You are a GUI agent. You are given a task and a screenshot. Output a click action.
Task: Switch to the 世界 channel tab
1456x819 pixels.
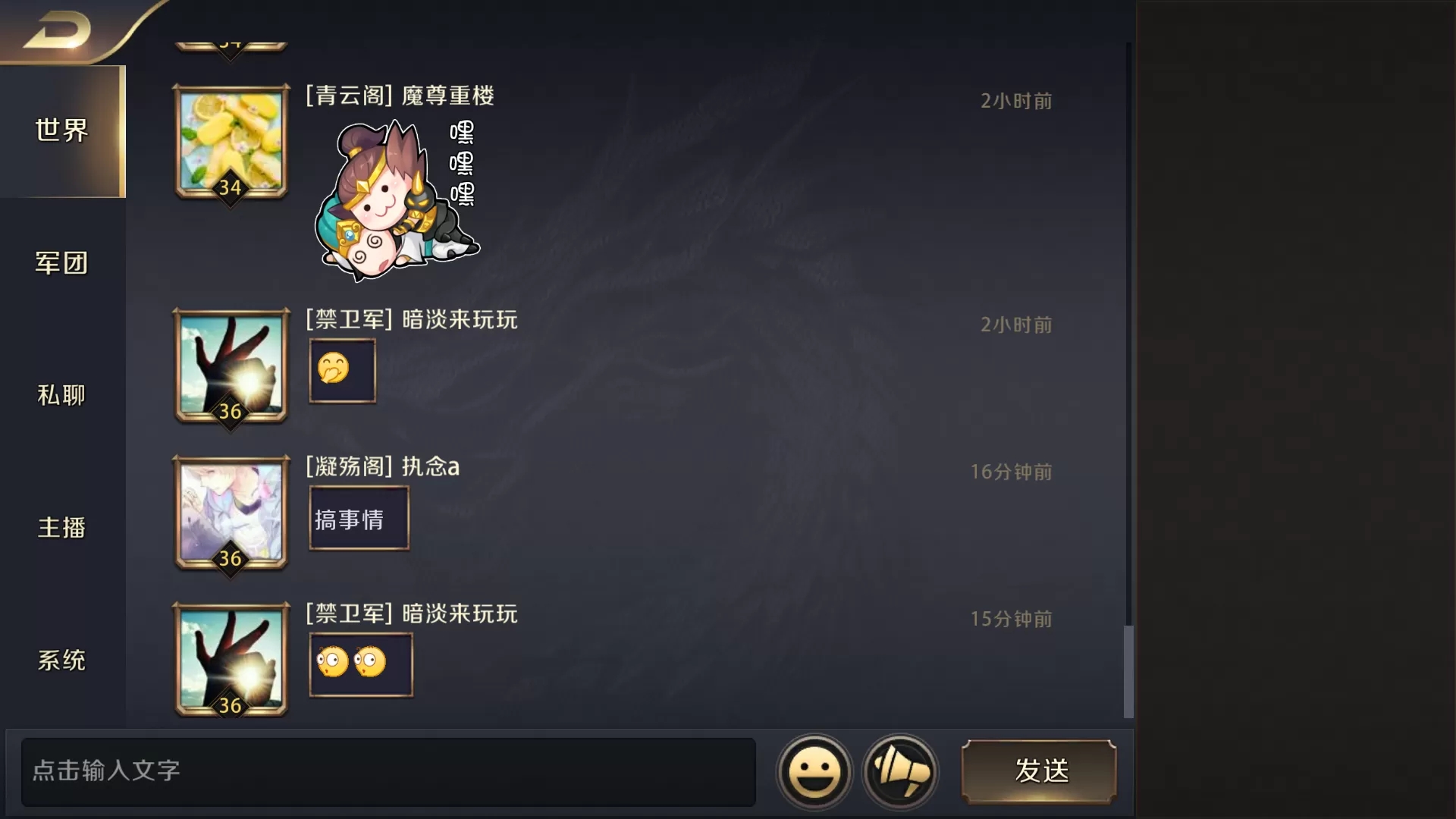pyautogui.click(x=62, y=131)
